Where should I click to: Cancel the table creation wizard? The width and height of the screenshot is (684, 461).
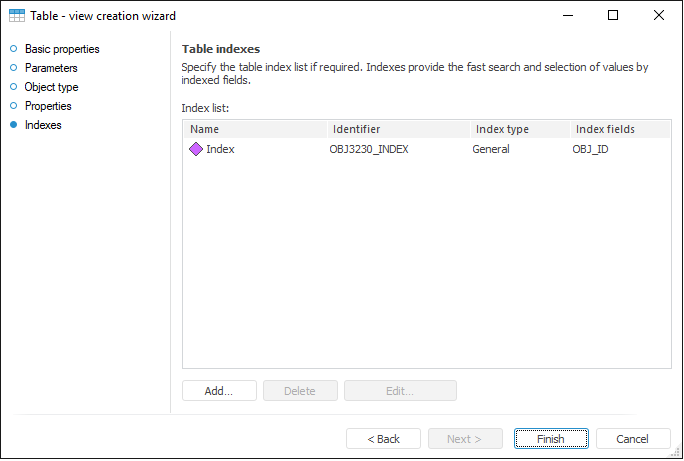633,439
